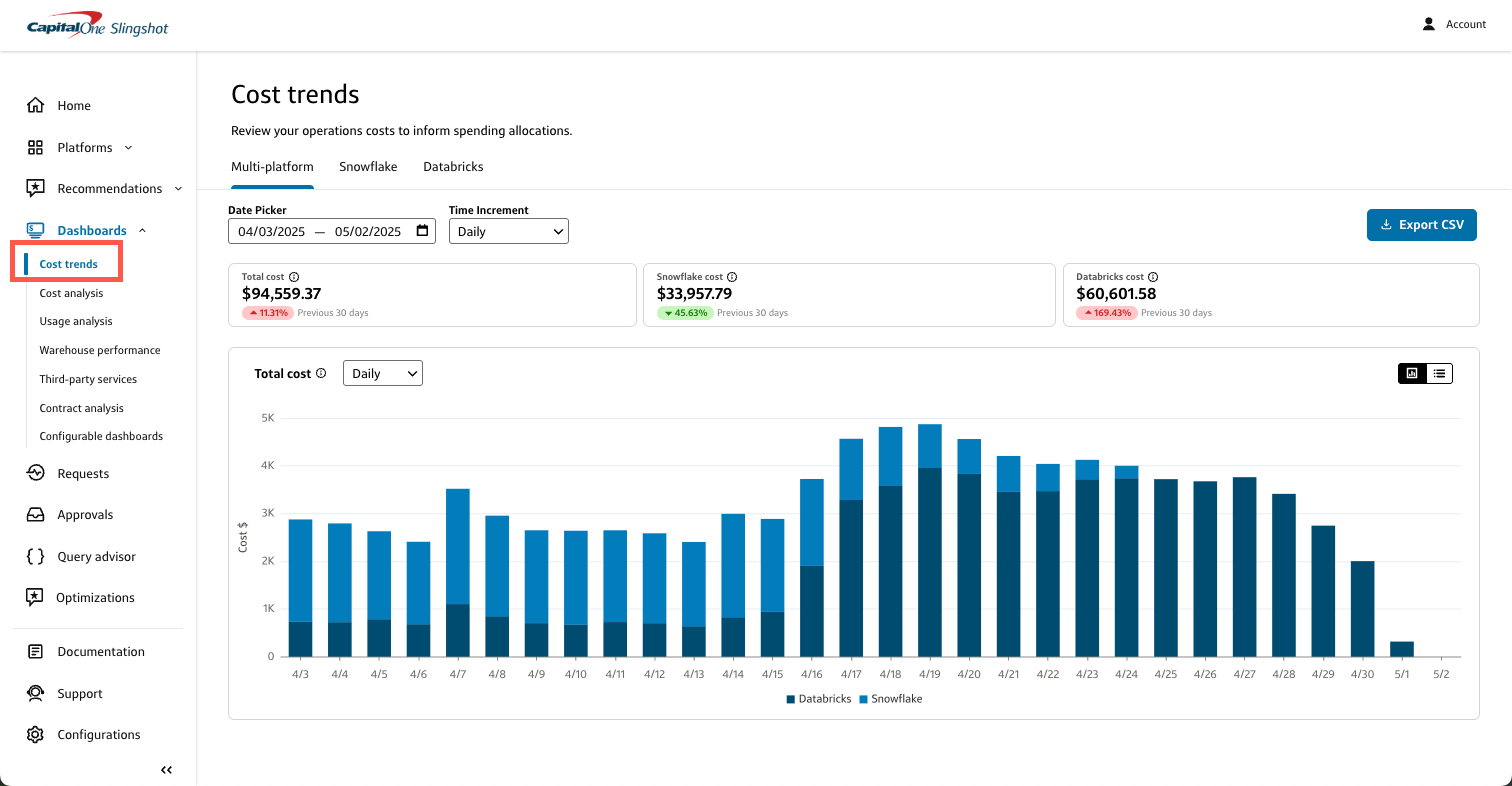Click the Dashboards monitor icon
This screenshot has width=1512, height=786.
coord(36,230)
